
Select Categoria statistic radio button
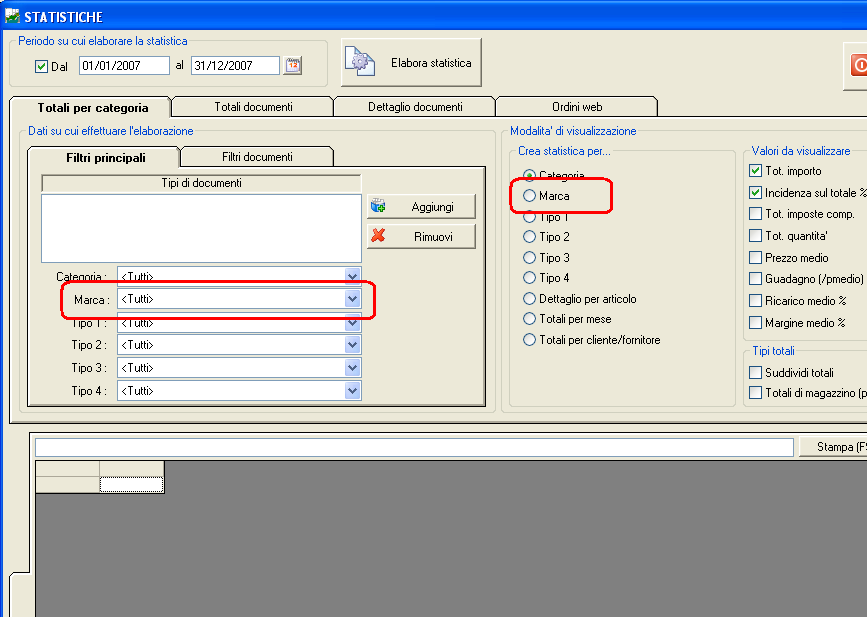pos(529,175)
